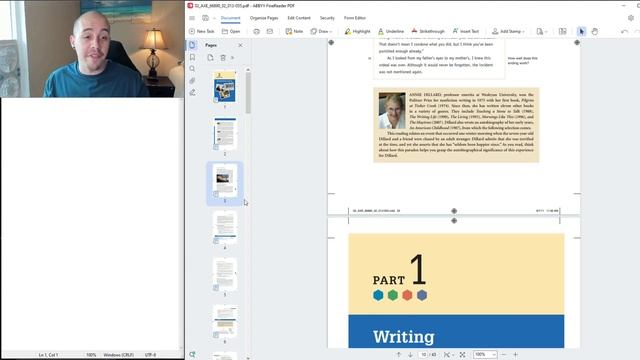Open the Search sidebar panel
Screen dimensions: 640x360
pyautogui.click(x=192, y=69)
